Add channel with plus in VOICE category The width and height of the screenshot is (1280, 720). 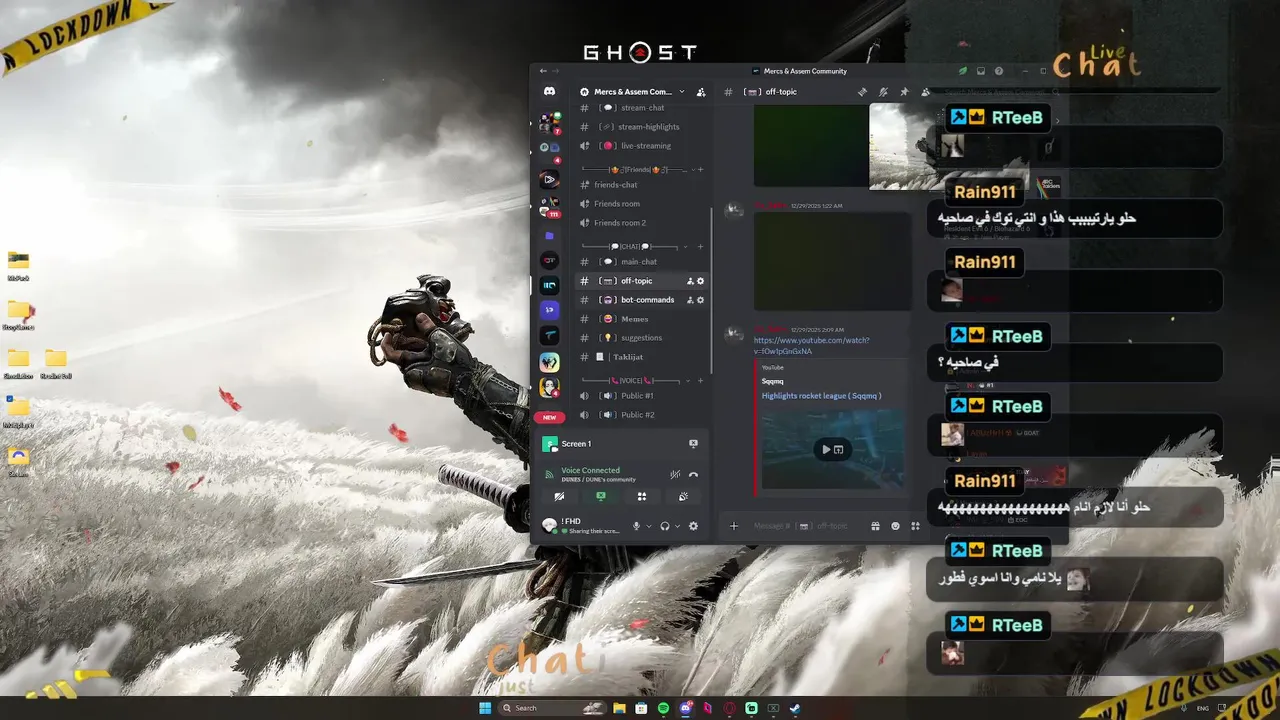[x=700, y=381]
